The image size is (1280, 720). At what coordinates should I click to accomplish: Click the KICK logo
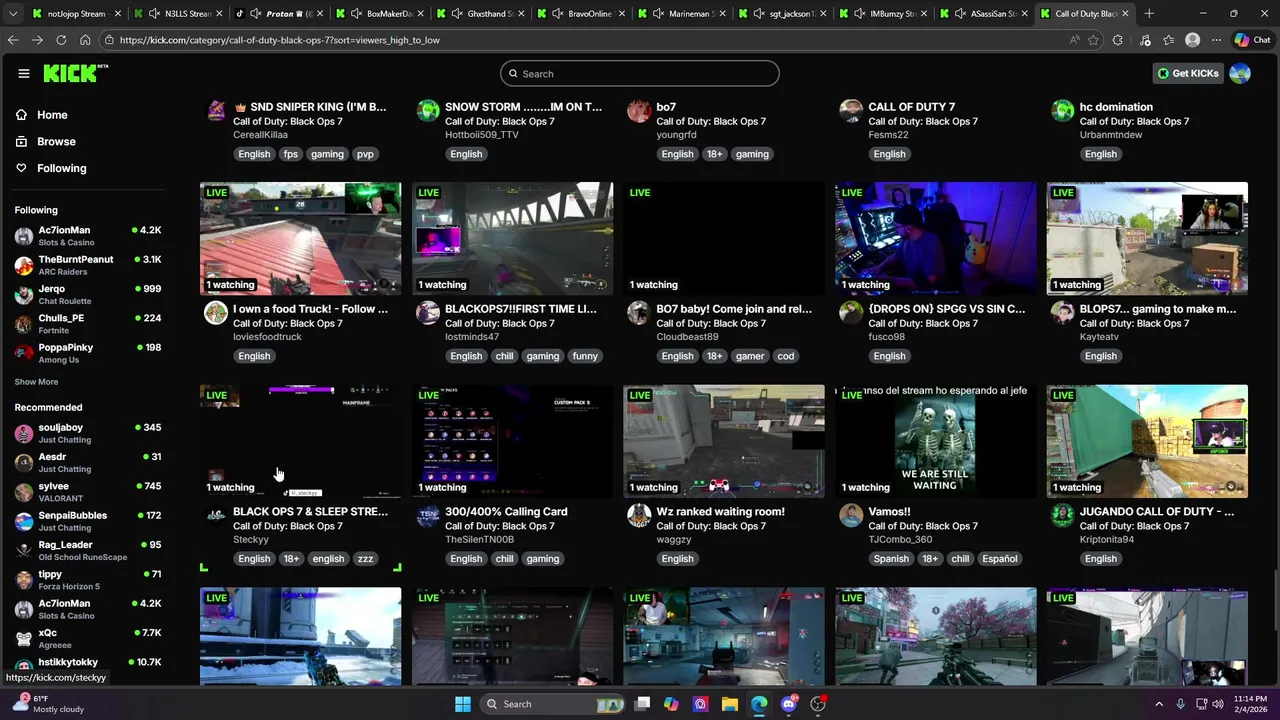pyautogui.click(x=76, y=73)
